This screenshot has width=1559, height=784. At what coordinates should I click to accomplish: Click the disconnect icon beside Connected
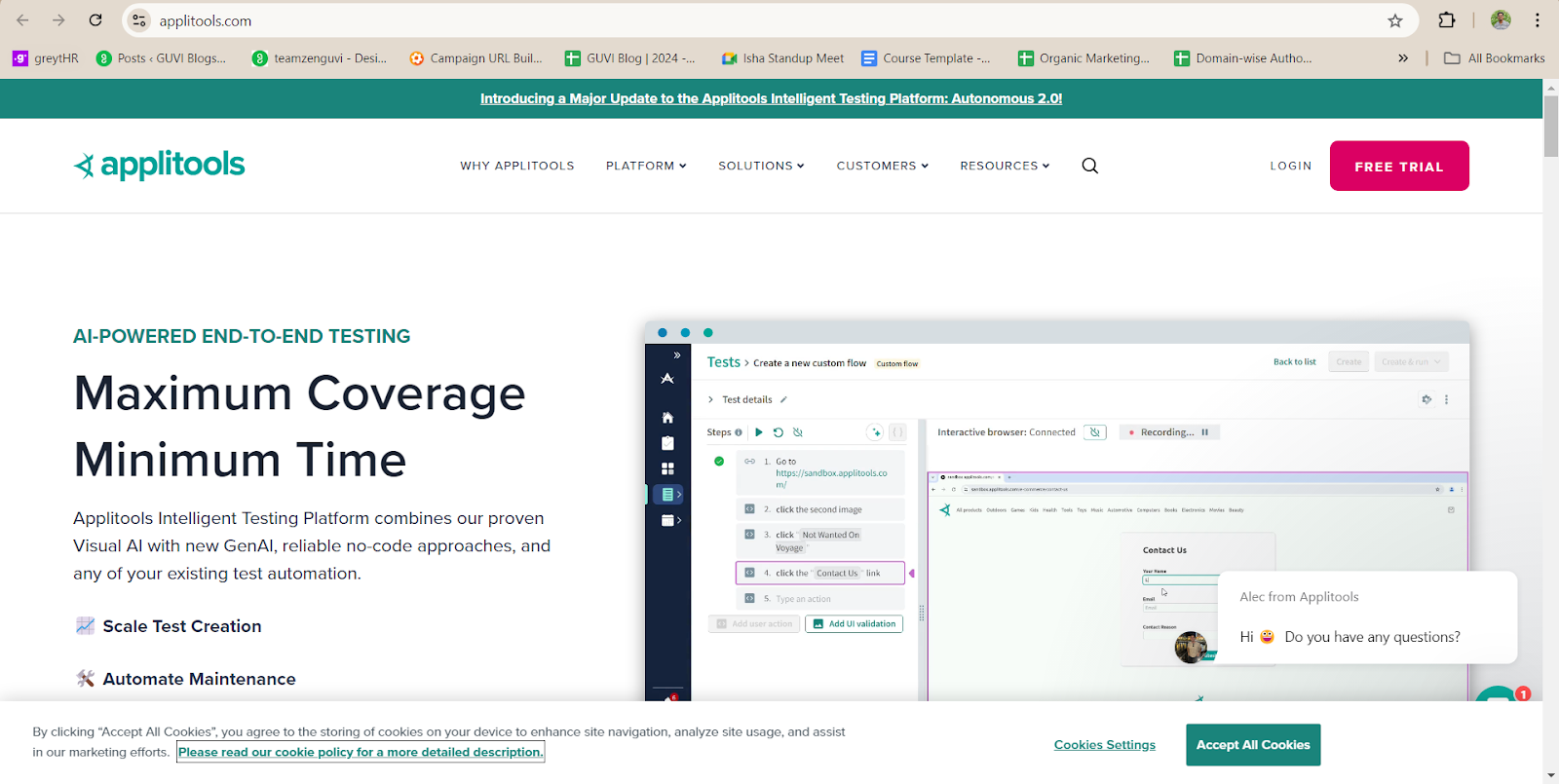tap(1095, 432)
